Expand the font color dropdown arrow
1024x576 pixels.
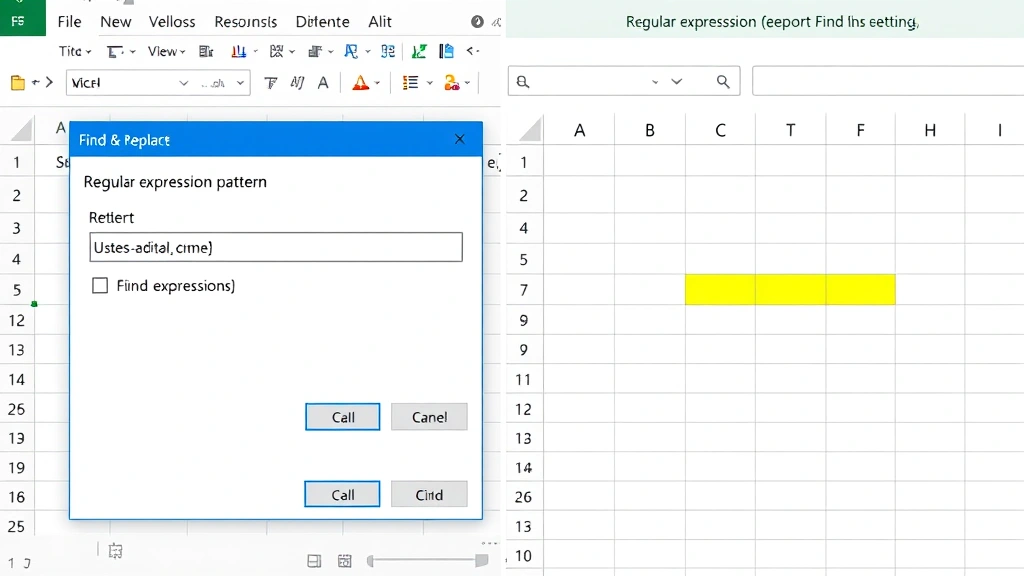pyautogui.click(x=377, y=81)
